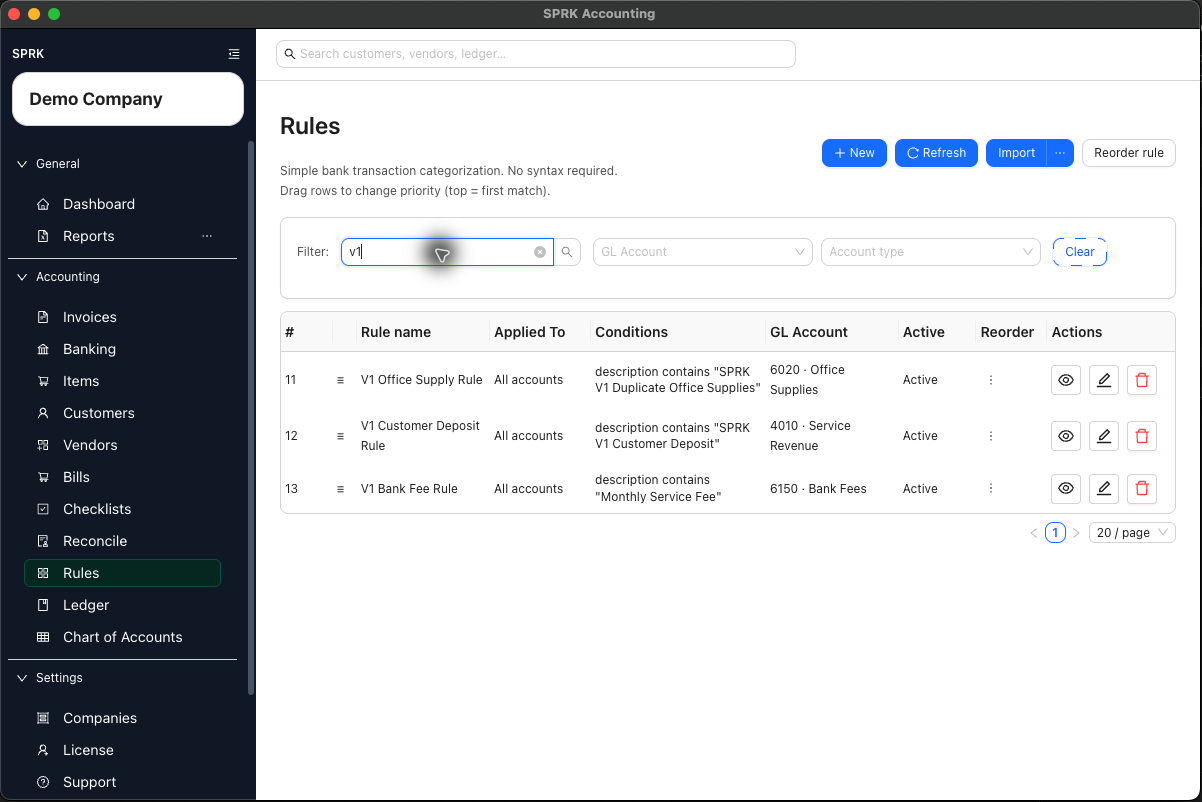Grab drag handle for V1 Customer Deposit Rule
The image size is (1202, 802).
point(340,436)
